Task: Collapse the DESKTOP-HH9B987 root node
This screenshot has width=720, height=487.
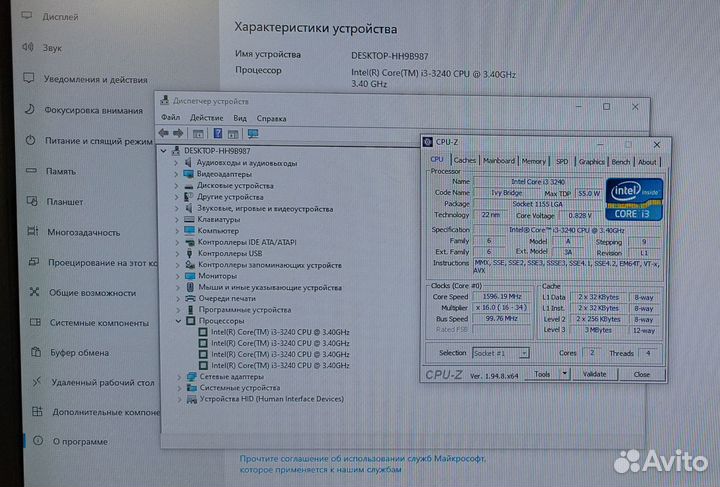Action: (x=163, y=151)
